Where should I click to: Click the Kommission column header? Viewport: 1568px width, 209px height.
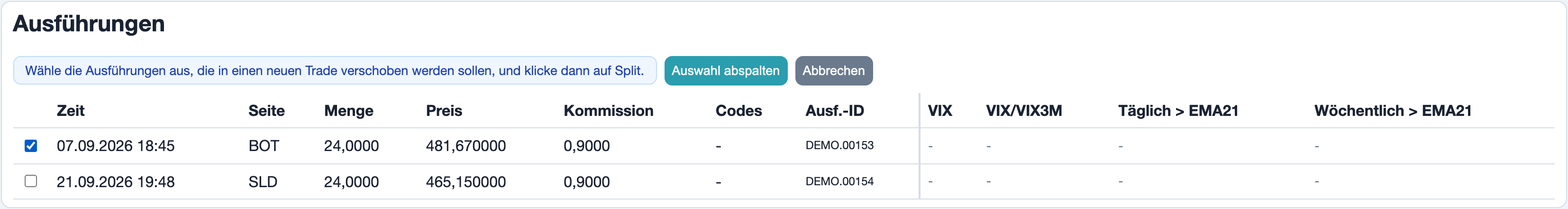click(609, 111)
